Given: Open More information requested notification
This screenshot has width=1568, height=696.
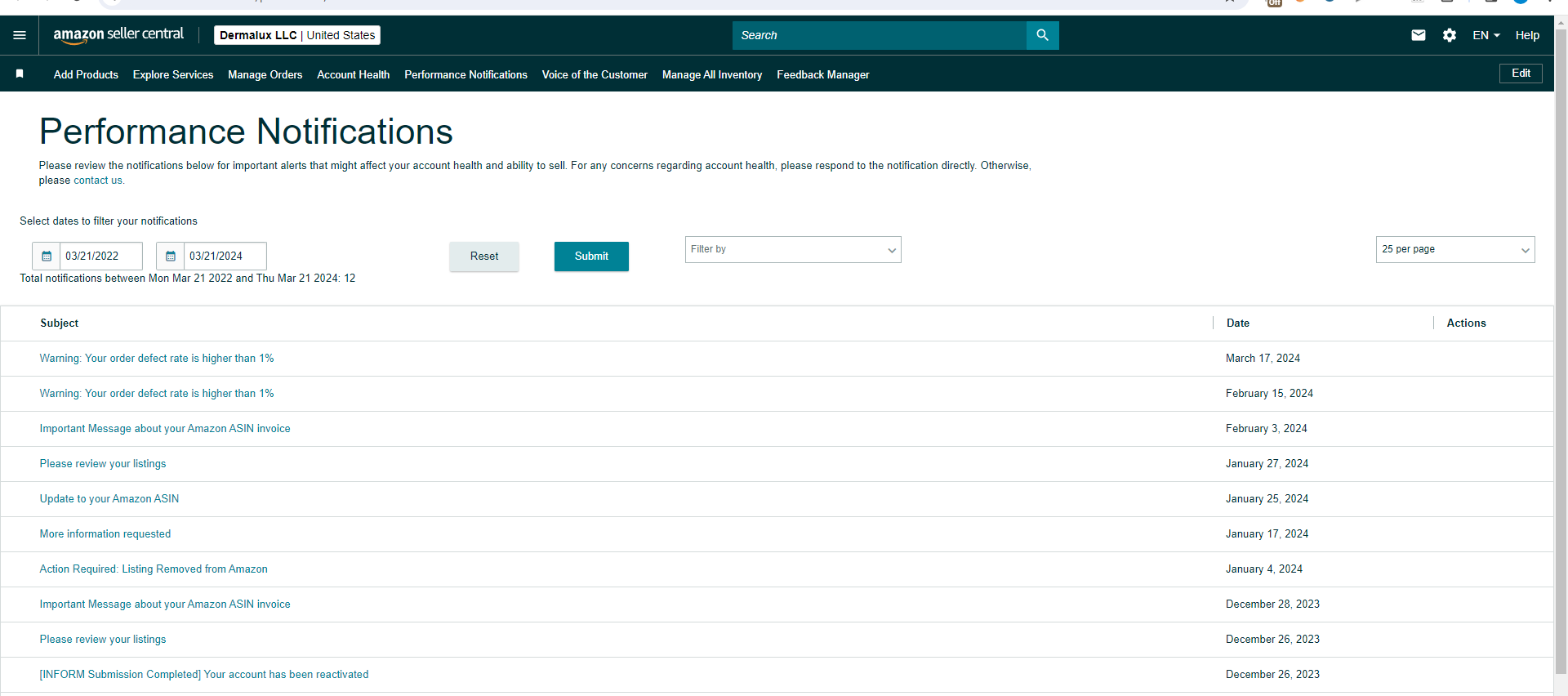Looking at the screenshot, I should tap(105, 534).
